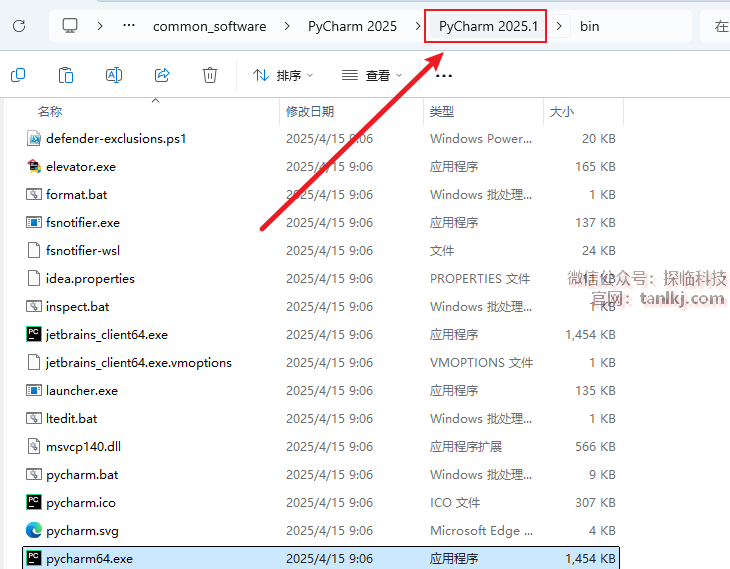Click the jetbrains_client64.exe PyCharm icon
The width and height of the screenshot is (730, 569).
click(x=34, y=334)
